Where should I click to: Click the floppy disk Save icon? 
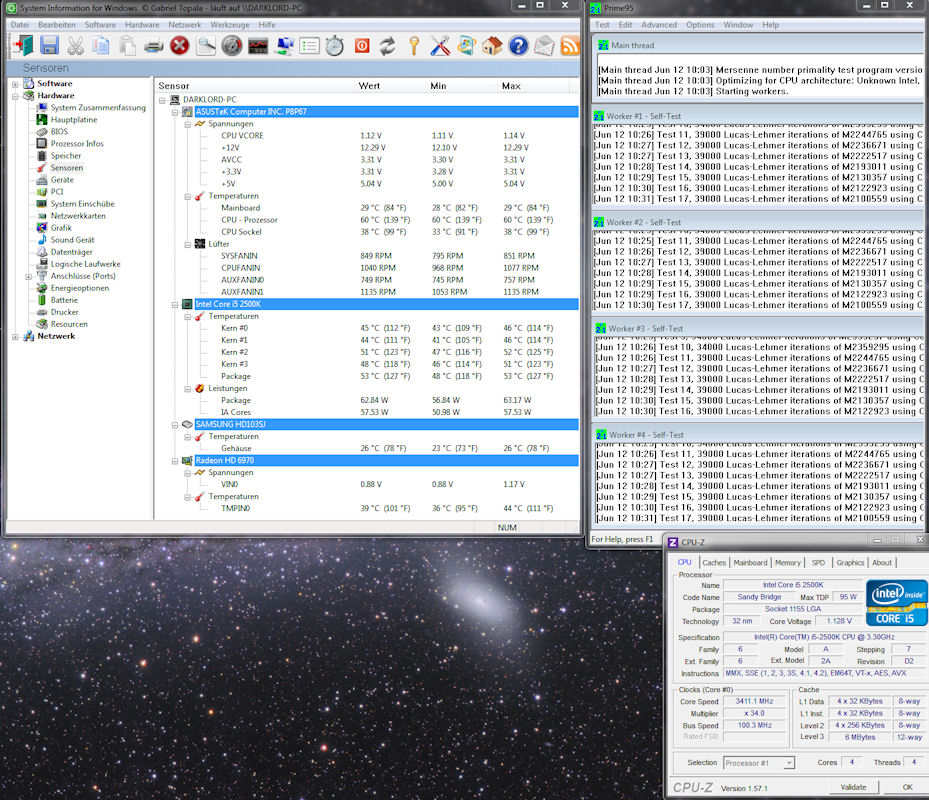tap(49, 45)
